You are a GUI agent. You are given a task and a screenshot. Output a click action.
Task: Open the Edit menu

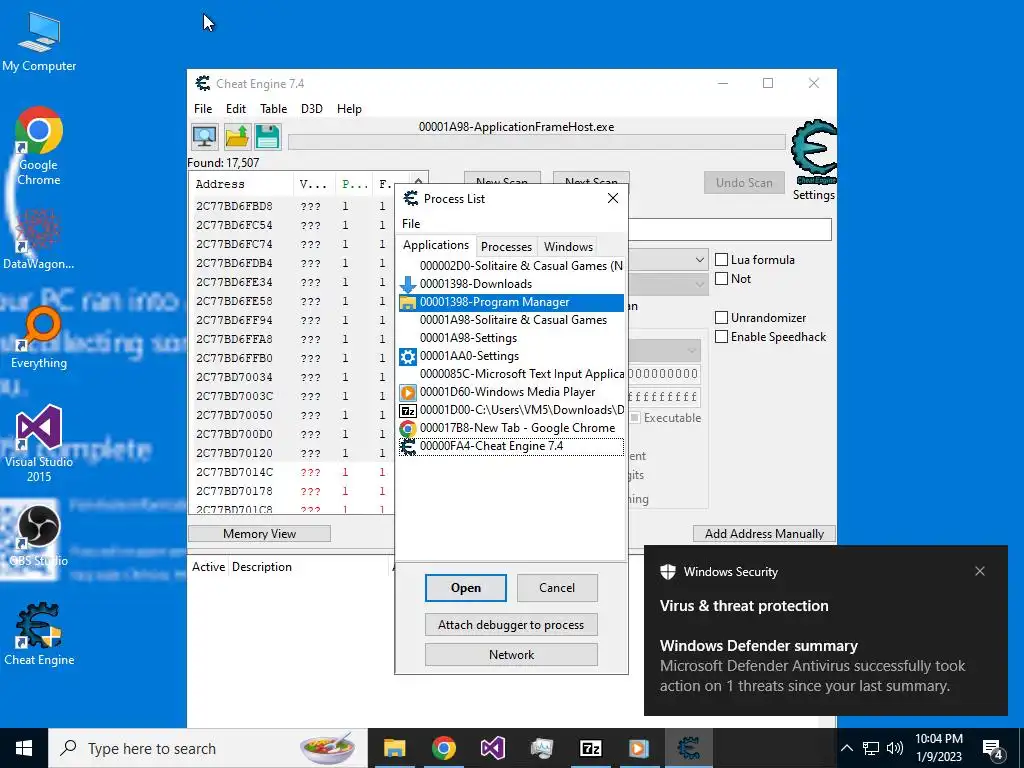pos(236,109)
